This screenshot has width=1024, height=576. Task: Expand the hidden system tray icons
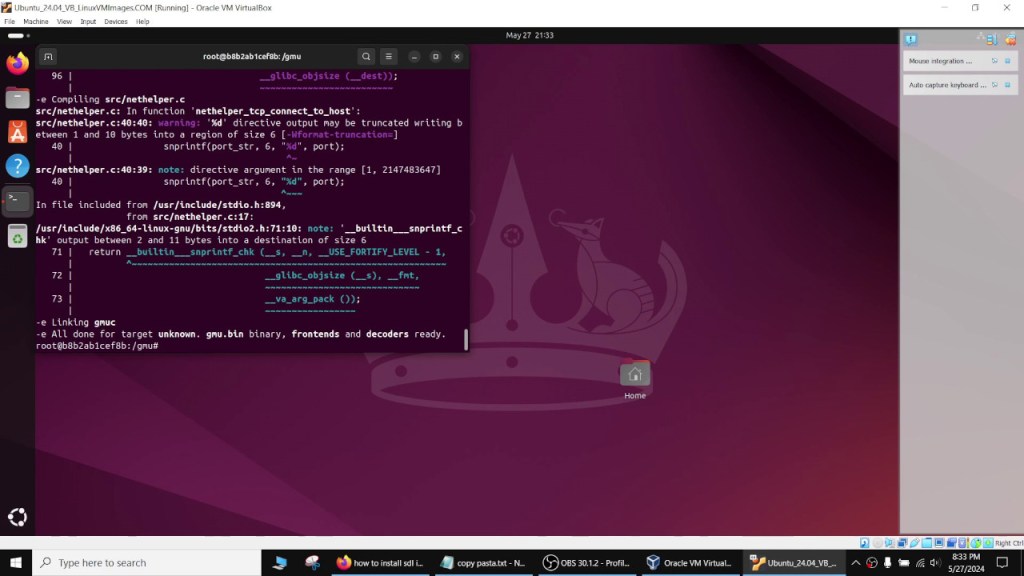pyautogui.click(x=857, y=562)
